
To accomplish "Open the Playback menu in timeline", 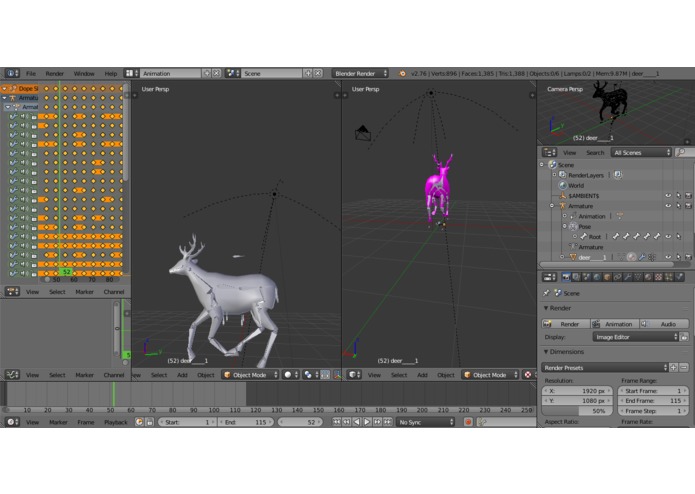I will [115, 422].
